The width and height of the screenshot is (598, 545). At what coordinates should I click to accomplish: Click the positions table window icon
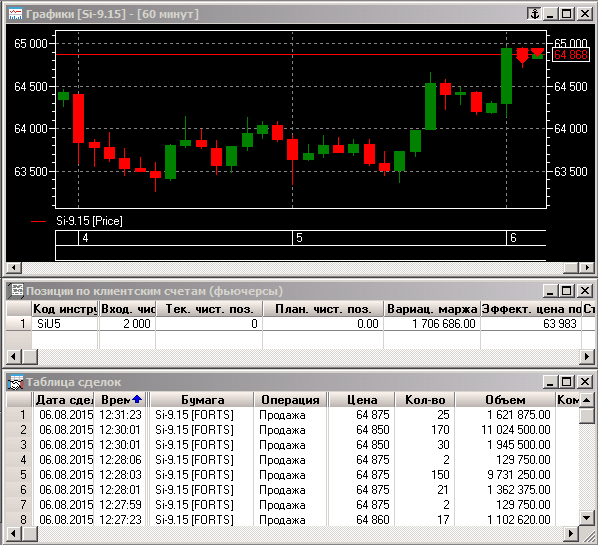click(16, 291)
